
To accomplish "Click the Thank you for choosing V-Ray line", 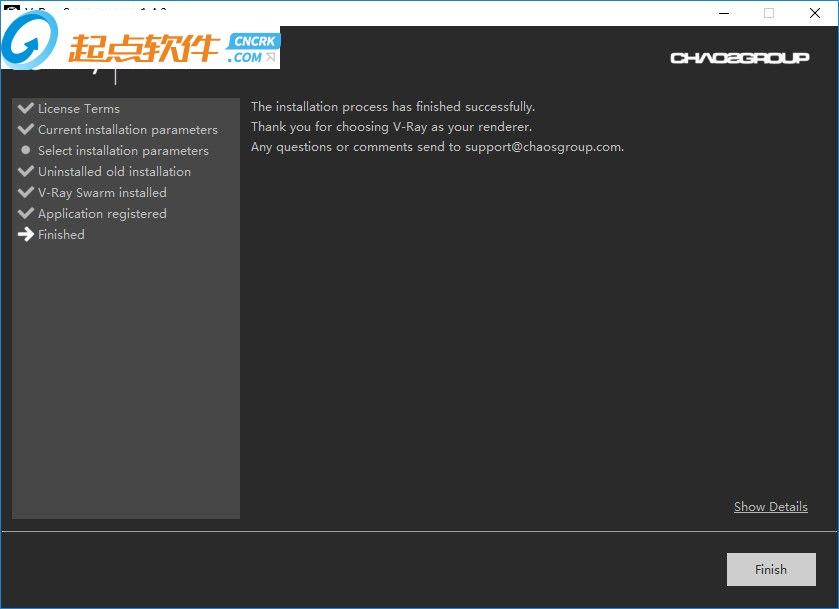I will (x=391, y=127).
